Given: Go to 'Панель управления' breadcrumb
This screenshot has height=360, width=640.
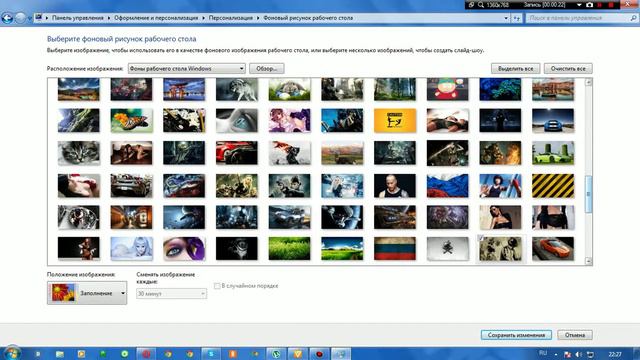Looking at the screenshot, I should click(78, 18).
